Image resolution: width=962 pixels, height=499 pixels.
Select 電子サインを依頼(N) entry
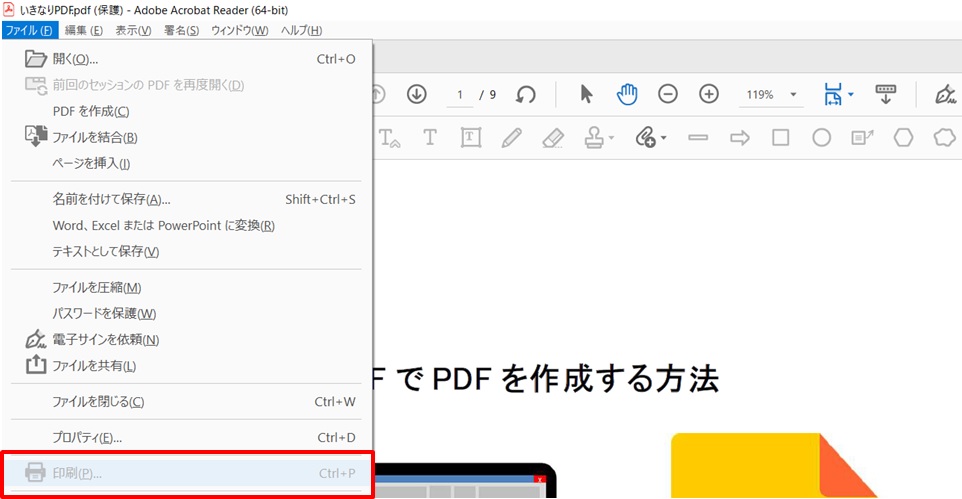185,339
